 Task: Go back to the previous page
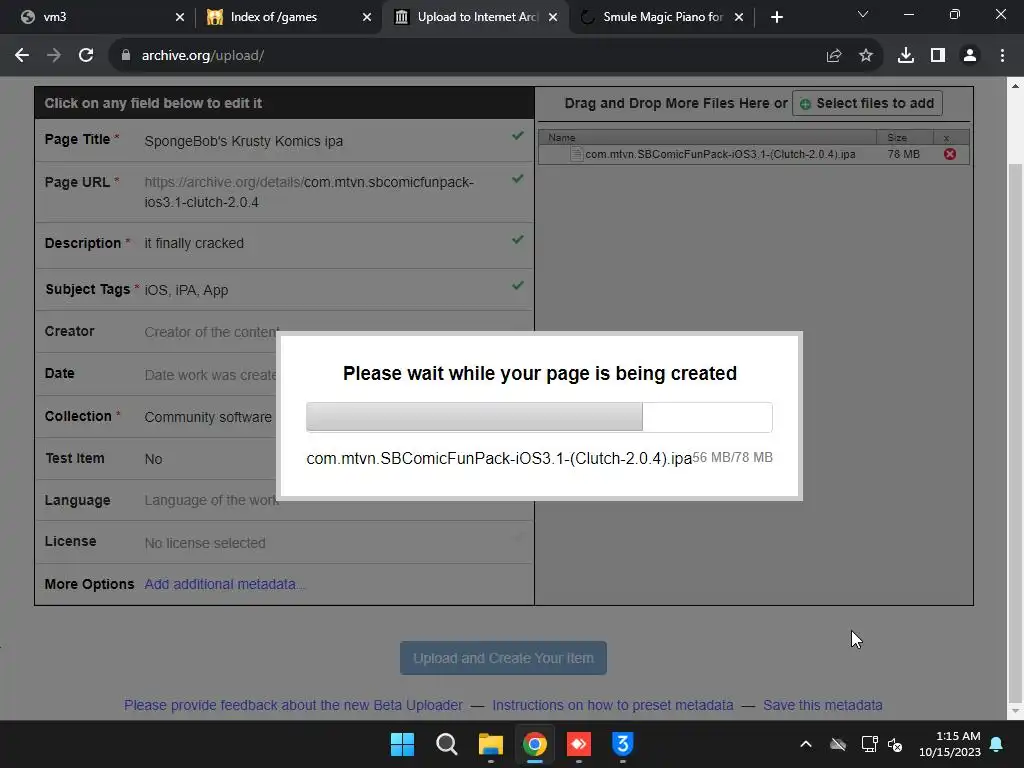click(22, 56)
